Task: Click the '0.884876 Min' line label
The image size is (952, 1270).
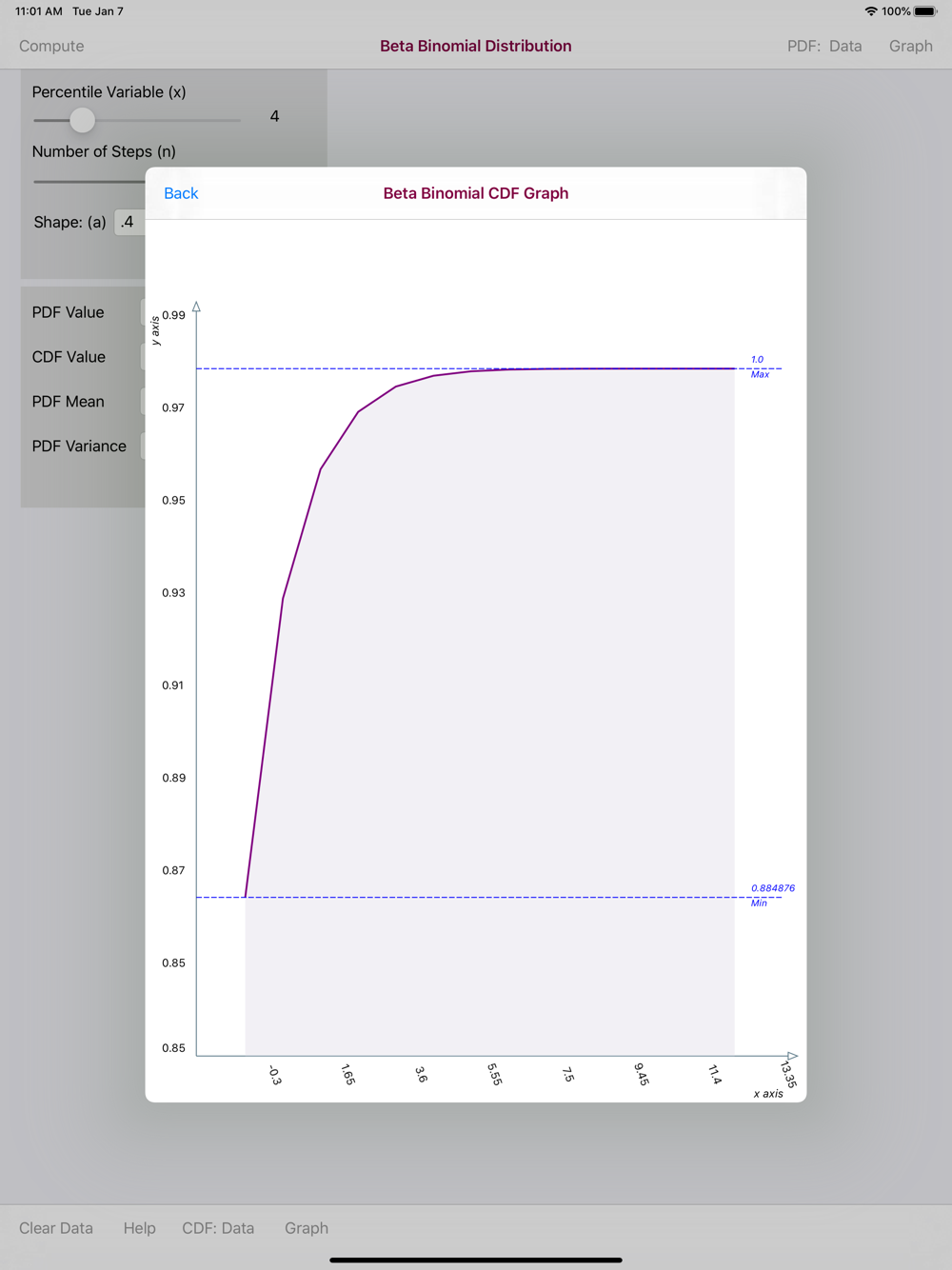Action: pyautogui.click(x=772, y=895)
